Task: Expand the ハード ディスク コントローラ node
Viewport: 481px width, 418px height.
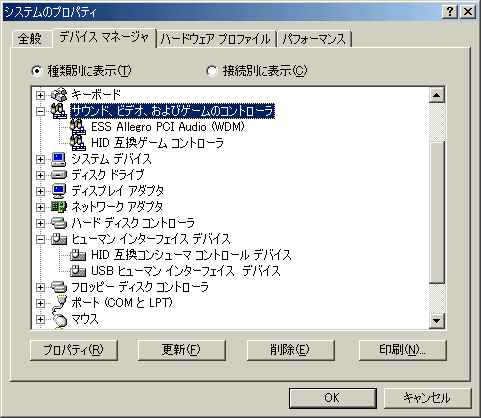Action: pos(40,223)
